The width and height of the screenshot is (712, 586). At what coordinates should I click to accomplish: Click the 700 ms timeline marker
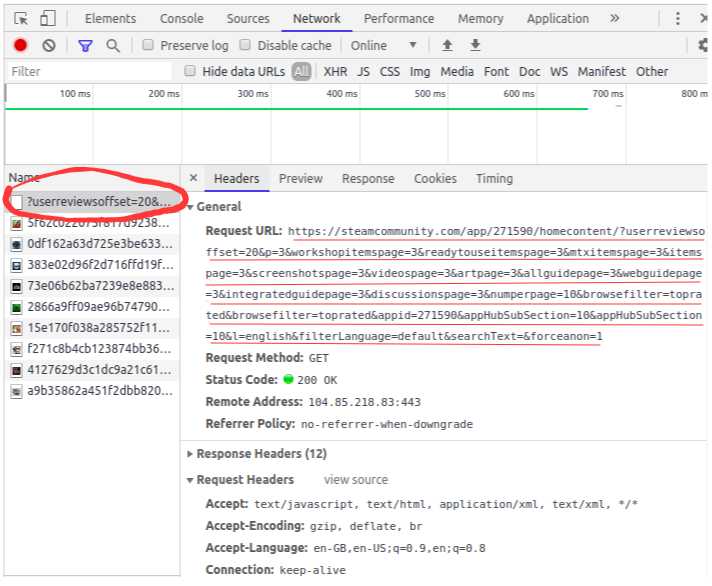coord(608,94)
